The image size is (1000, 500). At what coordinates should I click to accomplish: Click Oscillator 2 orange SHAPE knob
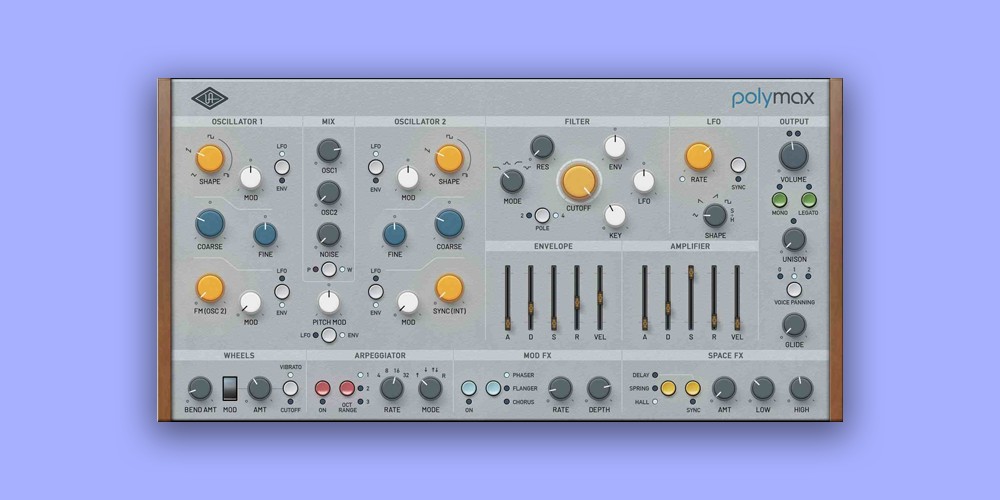(449, 159)
